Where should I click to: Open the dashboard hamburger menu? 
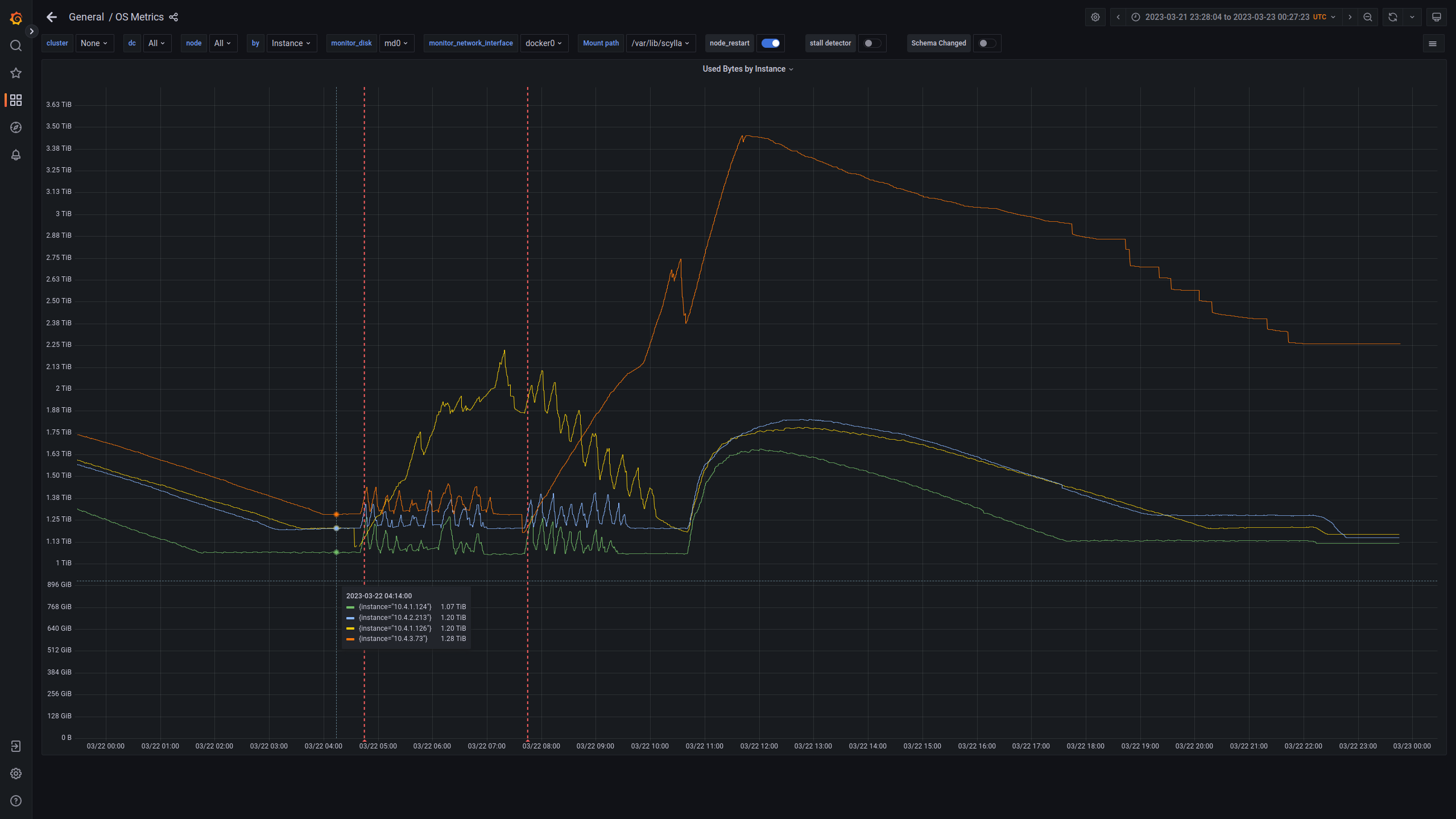click(1434, 43)
